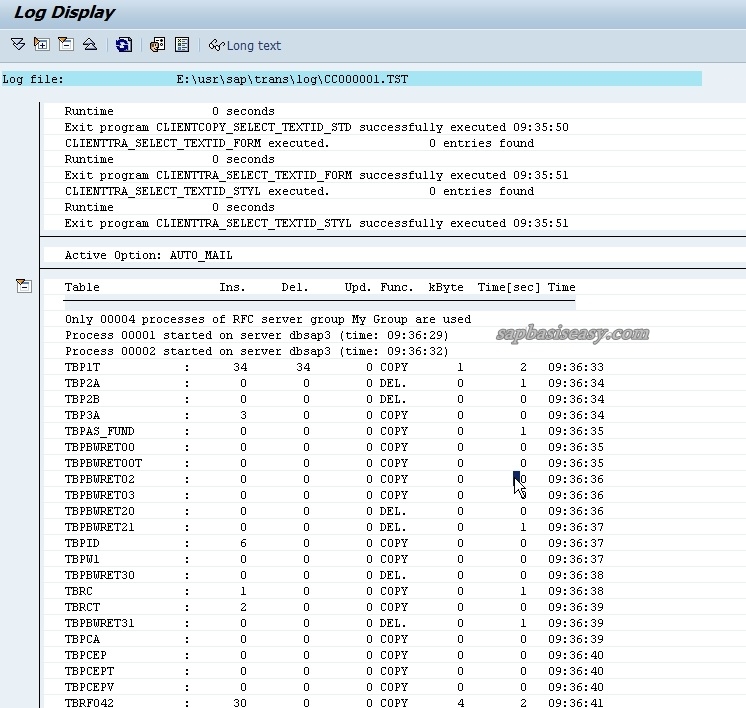746x708 pixels.
Task: Select table name TBPCEPT
Action: (89, 671)
